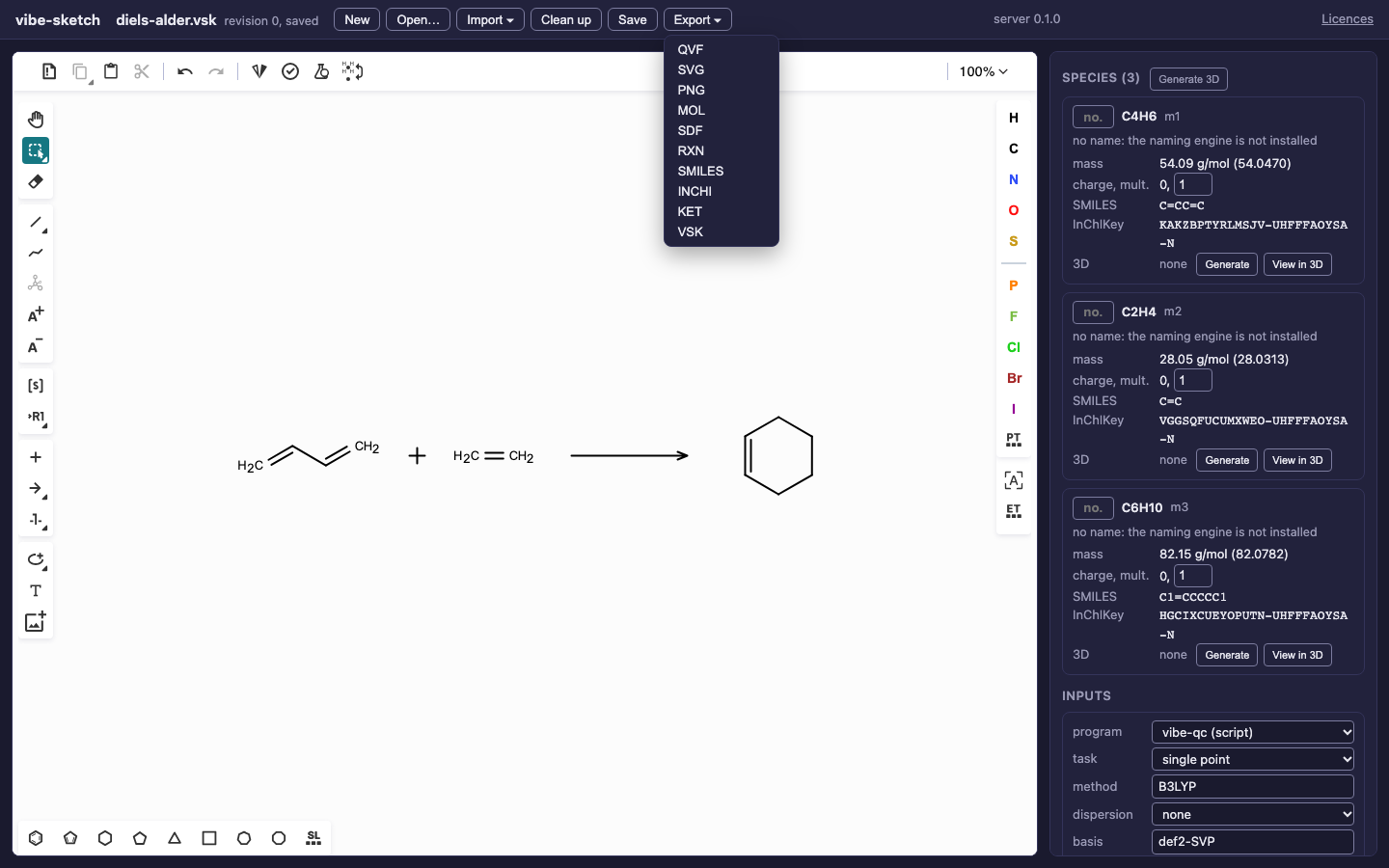This screenshot has height=868, width=1389.
Task: Select the S-Group brackets tool
Action: pos(36,386)
